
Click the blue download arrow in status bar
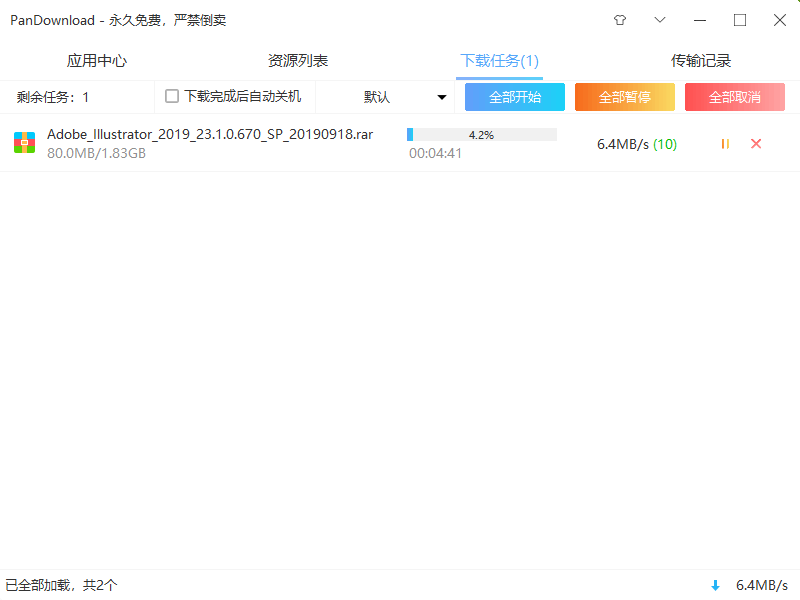pyautogui.click(x=715, y=586)
